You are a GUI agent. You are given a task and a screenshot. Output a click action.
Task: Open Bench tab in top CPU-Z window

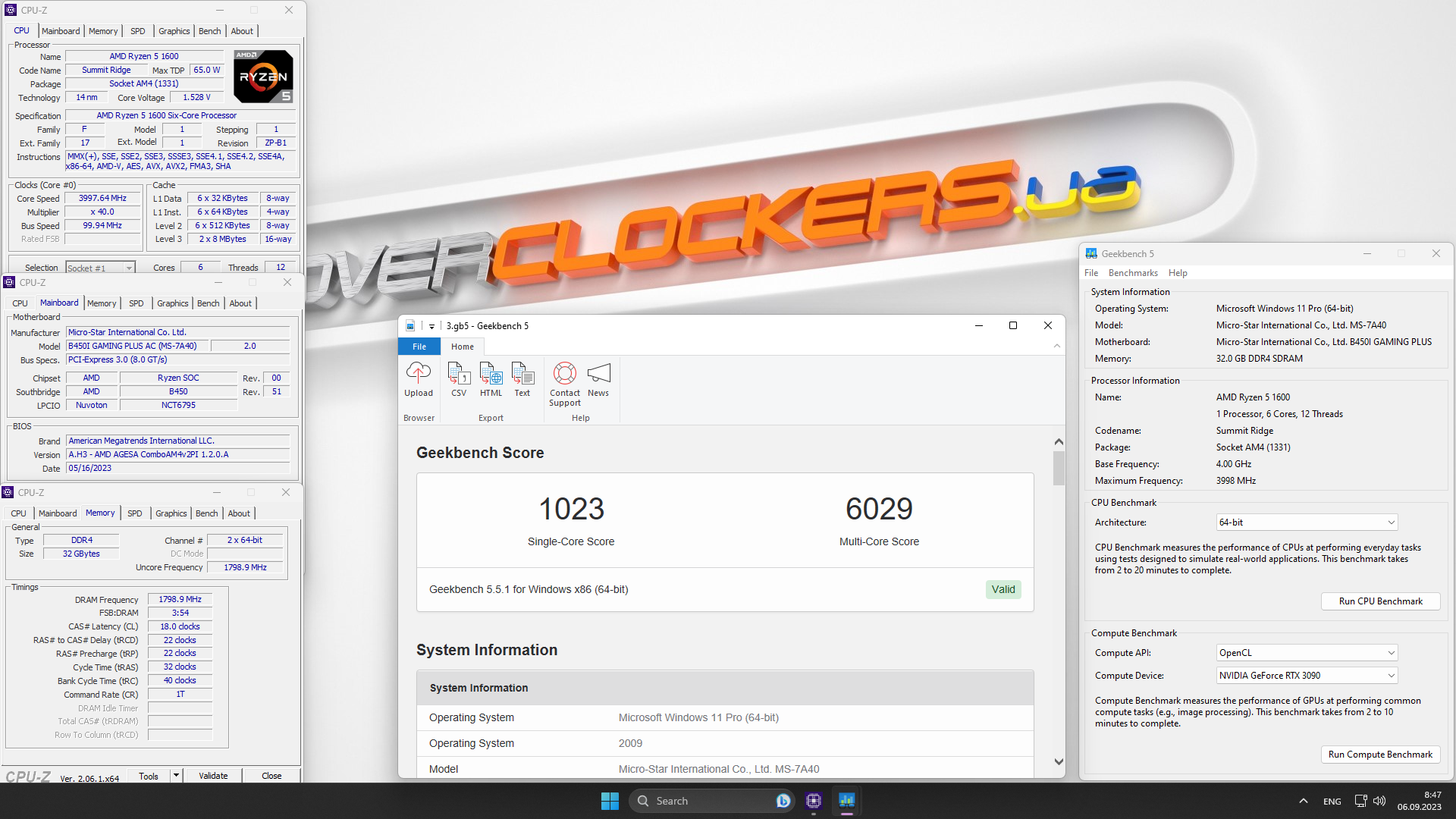click(210, 31)
